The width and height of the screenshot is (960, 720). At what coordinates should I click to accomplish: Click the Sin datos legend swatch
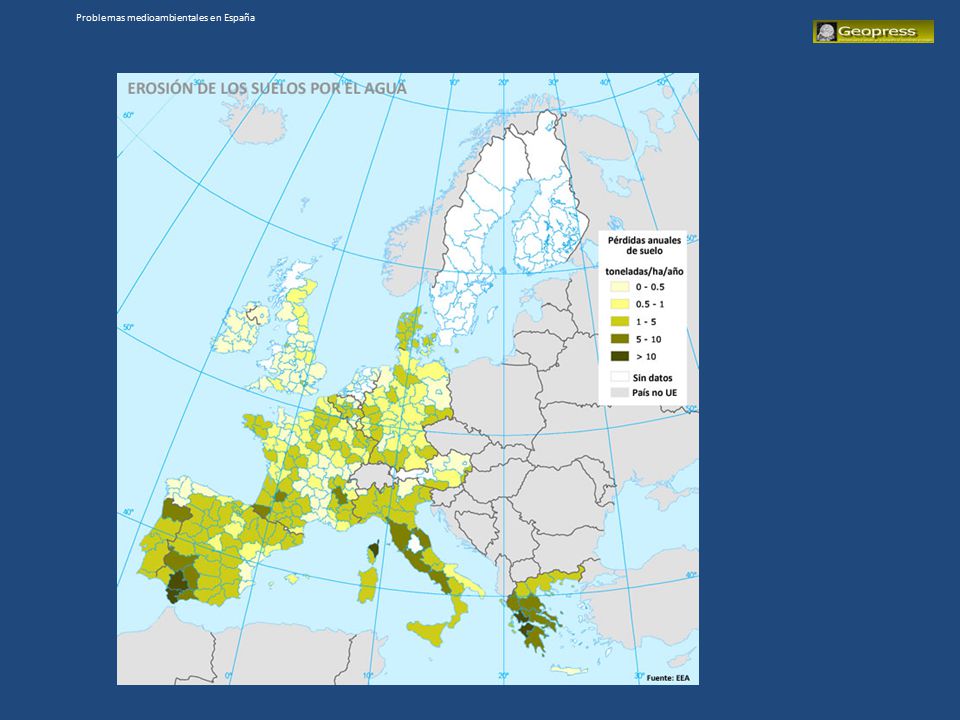620,377
